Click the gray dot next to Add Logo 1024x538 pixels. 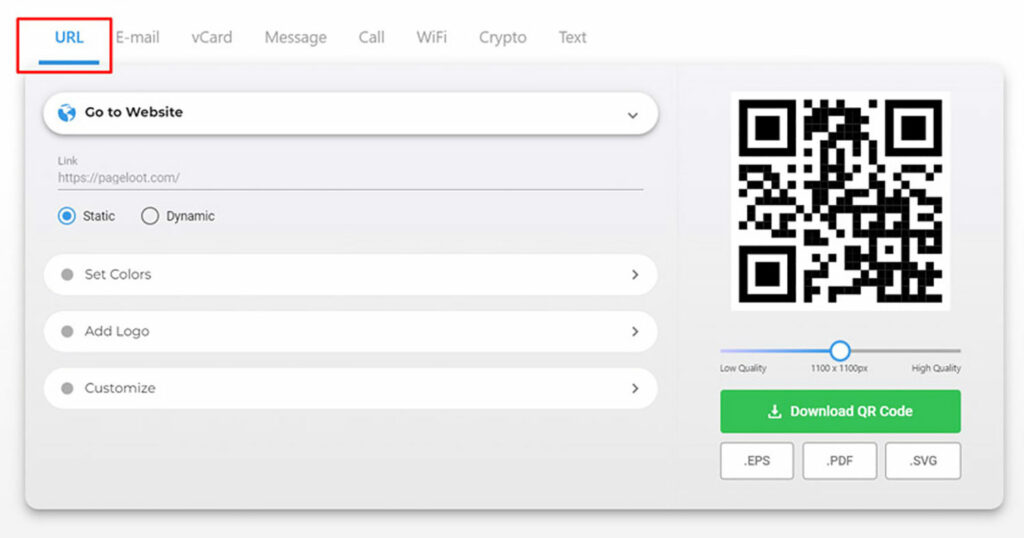[67, 331]
